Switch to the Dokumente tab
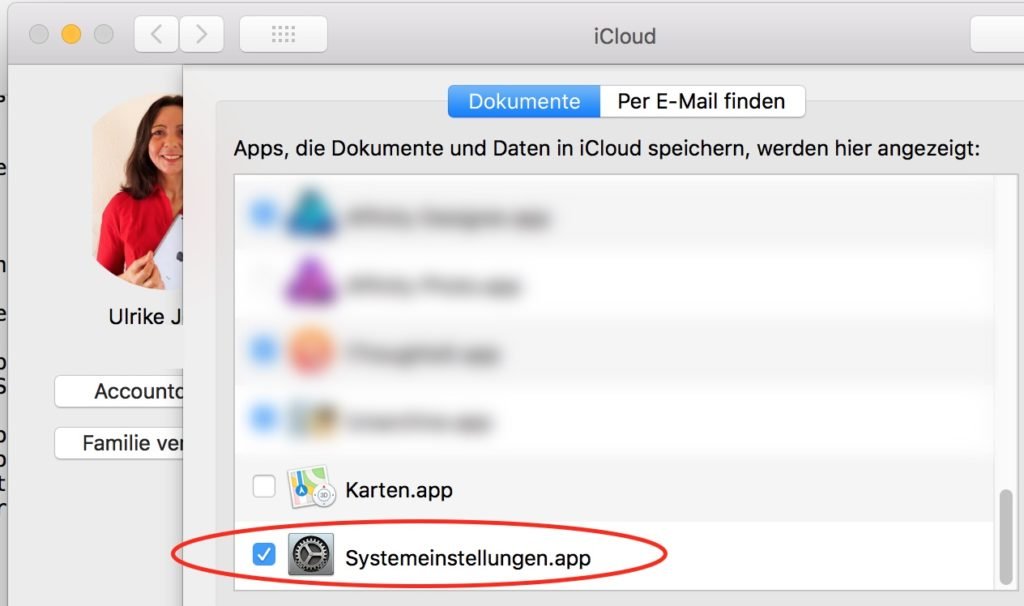1024x606 pixels. (x=524, y=101)
